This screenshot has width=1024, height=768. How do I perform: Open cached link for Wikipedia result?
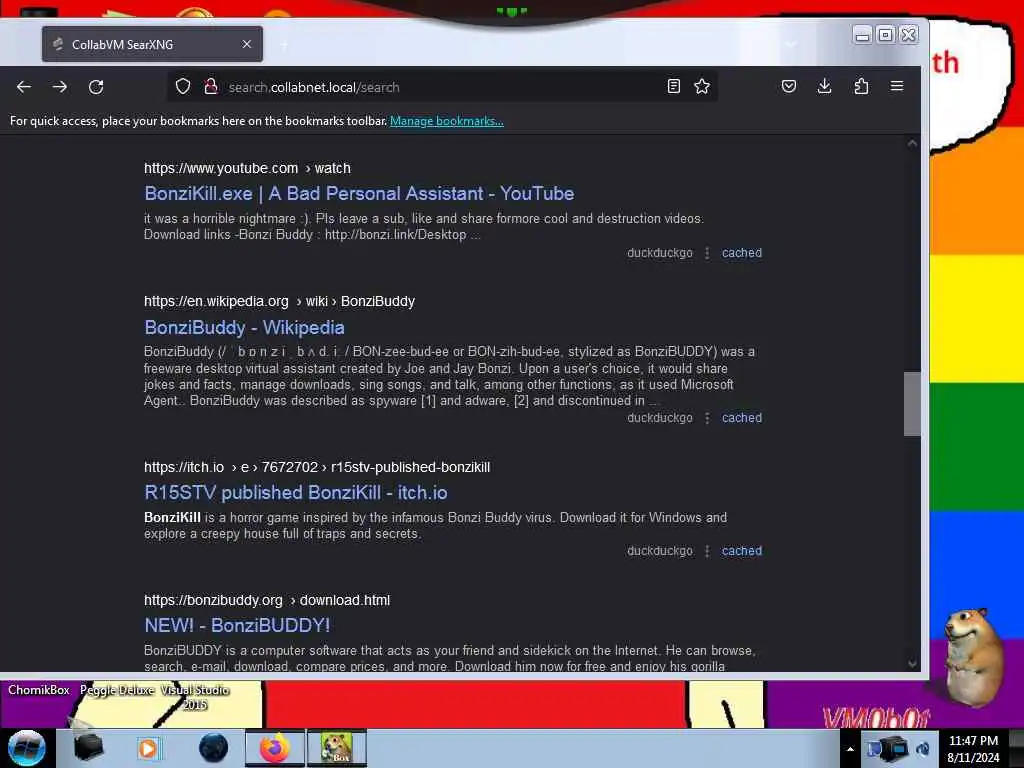coord(742,418)
